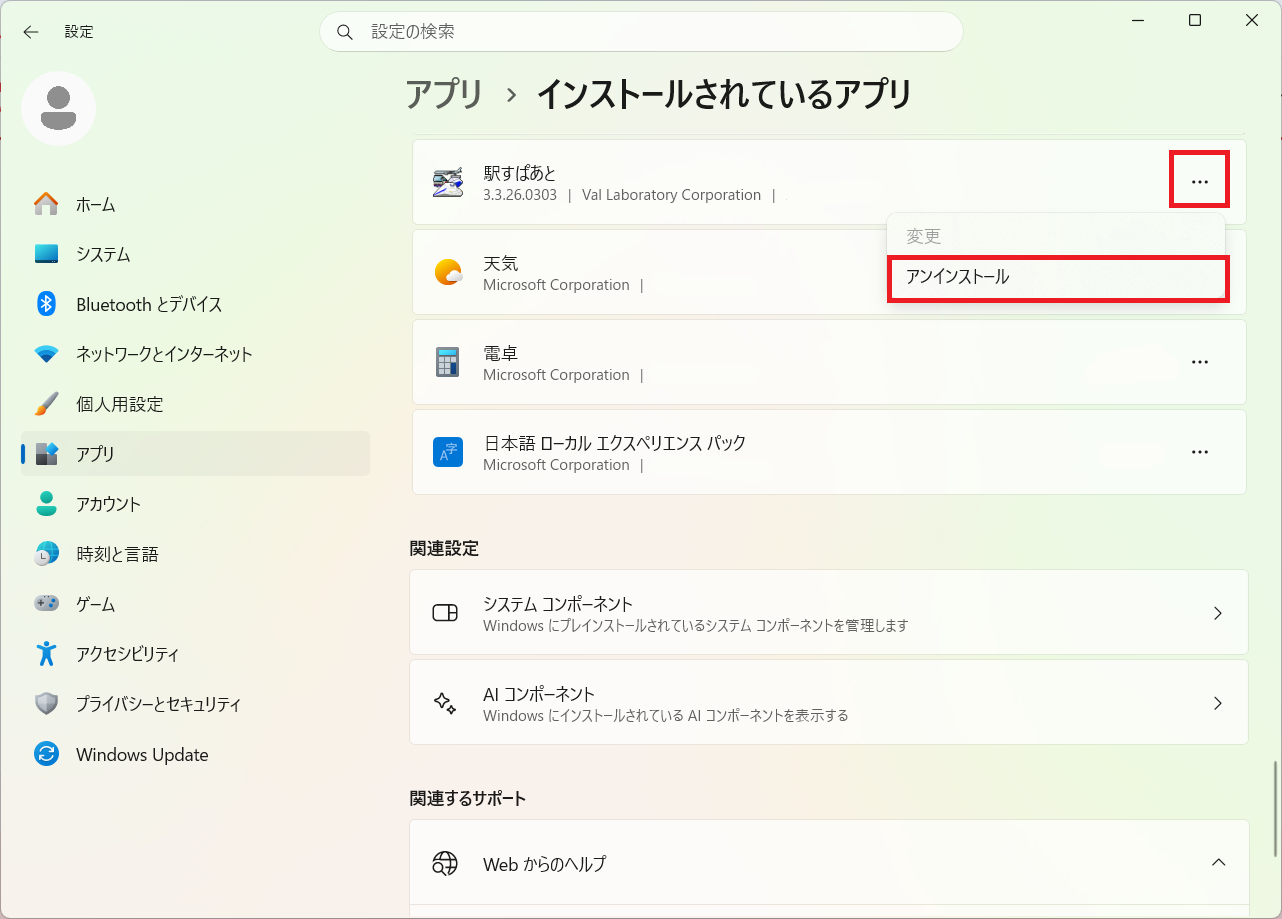Open three-dot menu for 日本語 ローカル エクスペリエンス パック
This screenshot has width=1282, height=919.
click(1200, 452)
